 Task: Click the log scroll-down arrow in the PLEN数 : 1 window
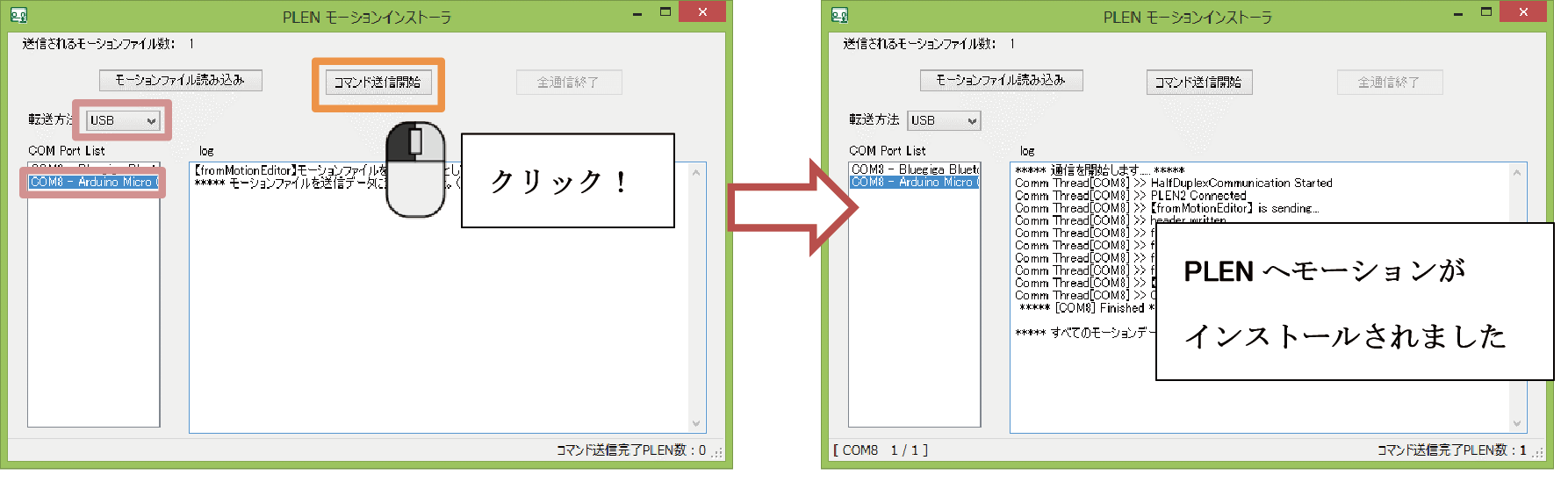coord(1517,423)
